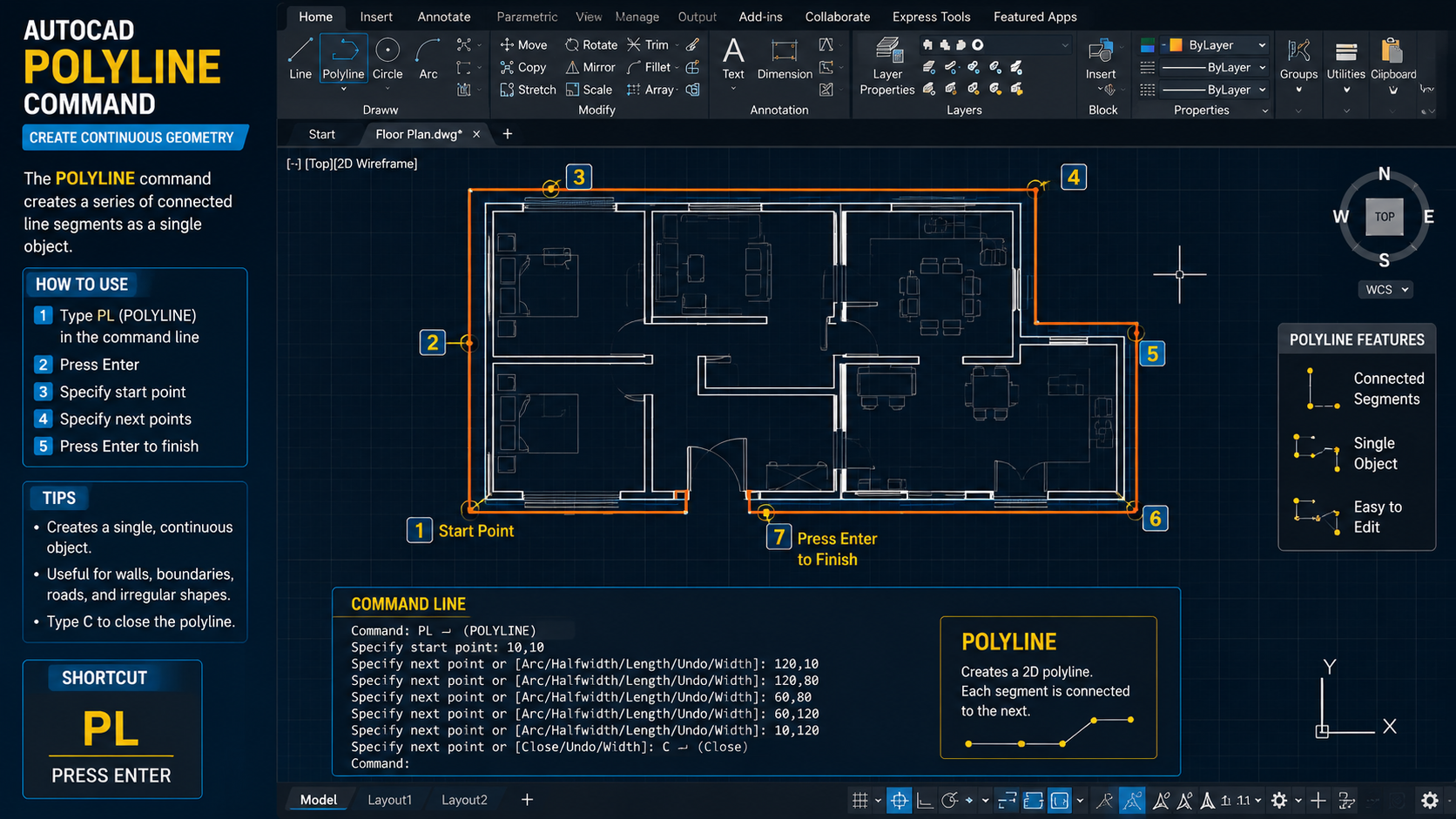The width and height of the screenshot is (1456, 819).
Task: Switch to the Model tab
Action: [319, 800]
